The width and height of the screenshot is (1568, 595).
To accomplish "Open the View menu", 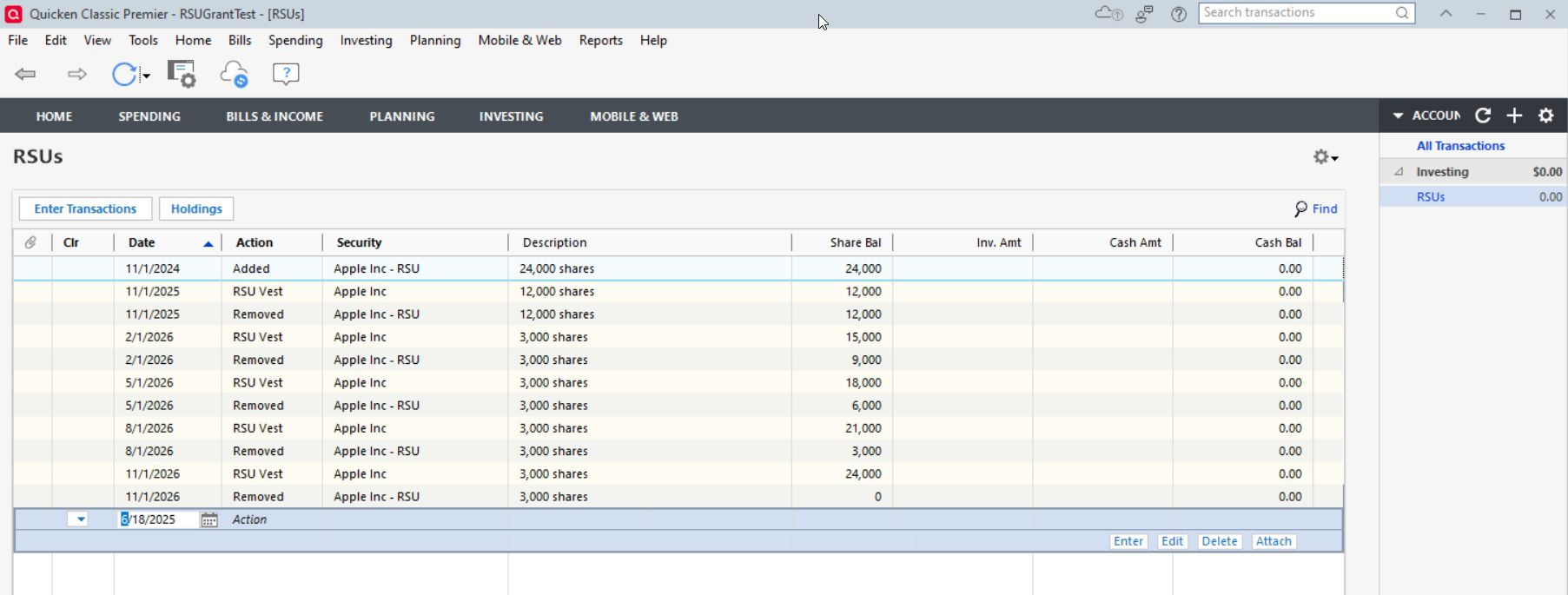I will tap(97, 41).
